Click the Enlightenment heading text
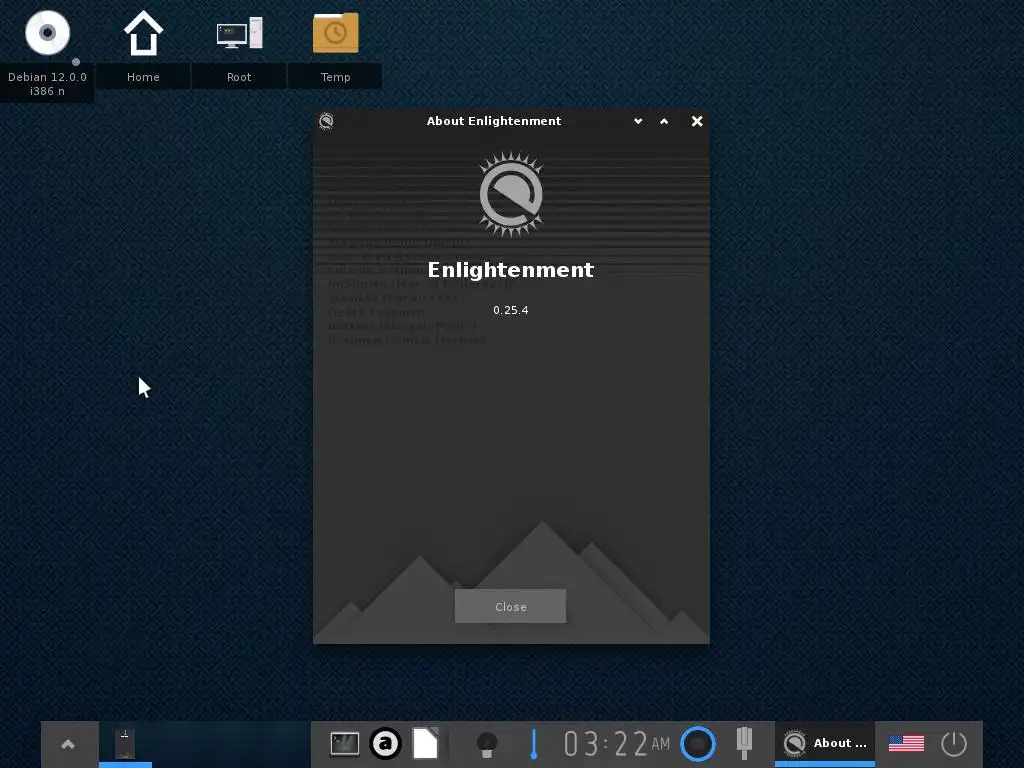The image size is (1024, 768). coord(511,270)
